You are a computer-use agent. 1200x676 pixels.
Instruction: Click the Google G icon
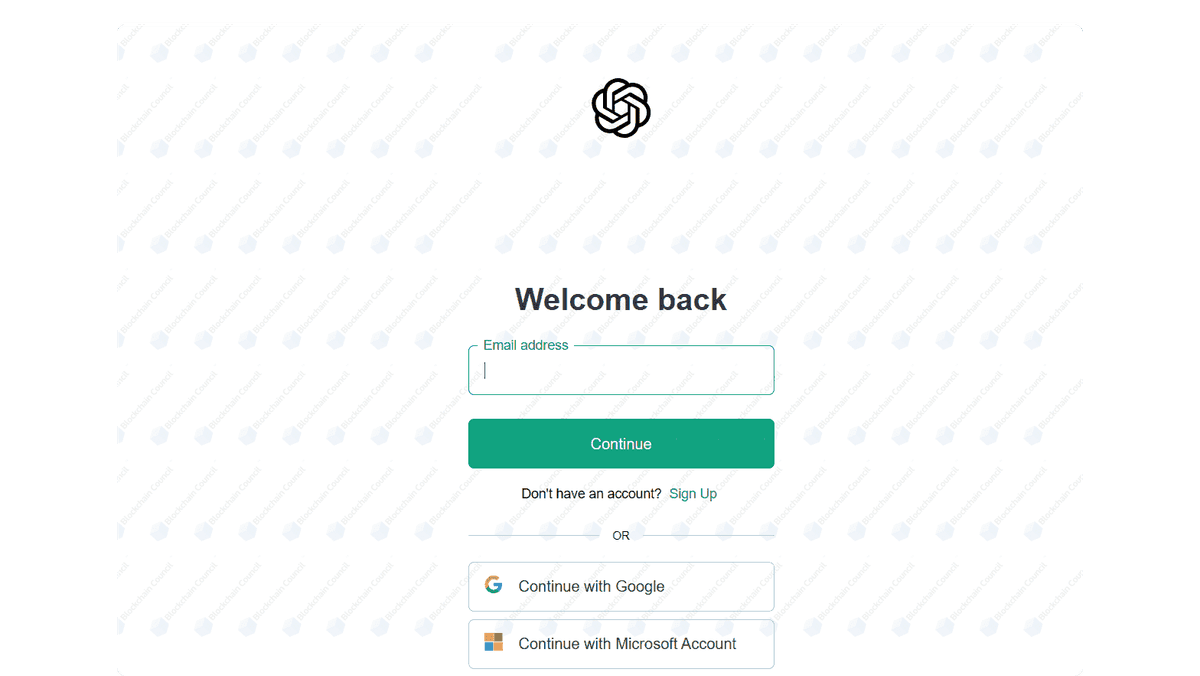[x=493, y=585]
